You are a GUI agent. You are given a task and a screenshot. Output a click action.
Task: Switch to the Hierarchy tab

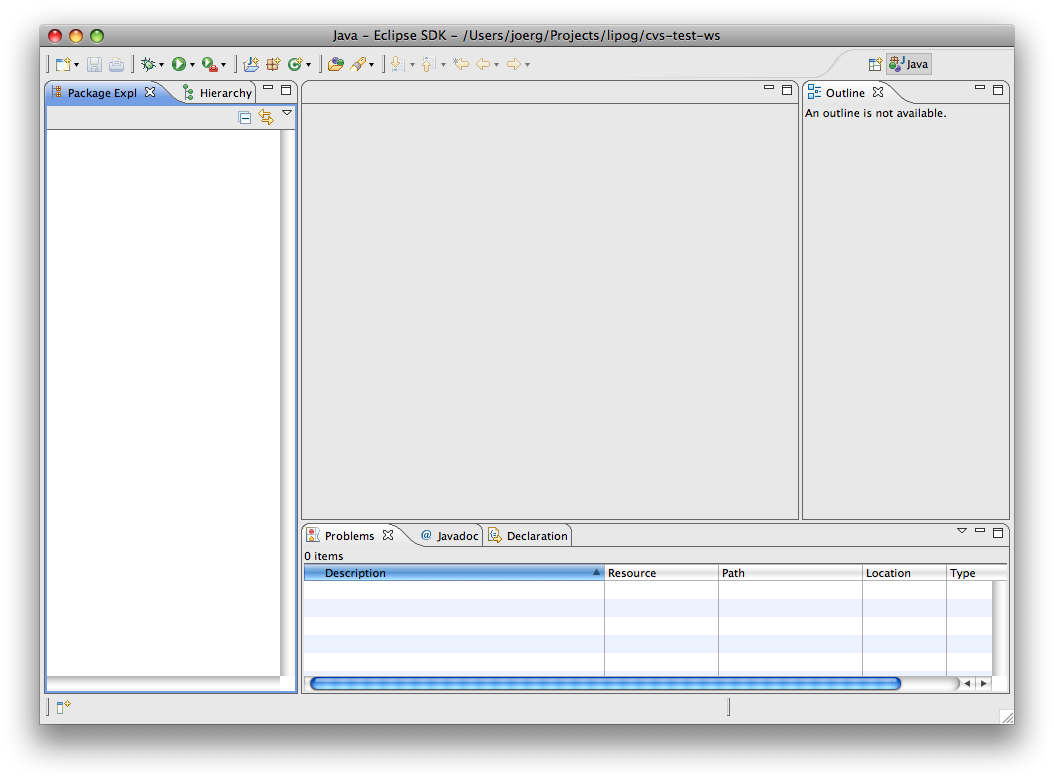(224, 93)
